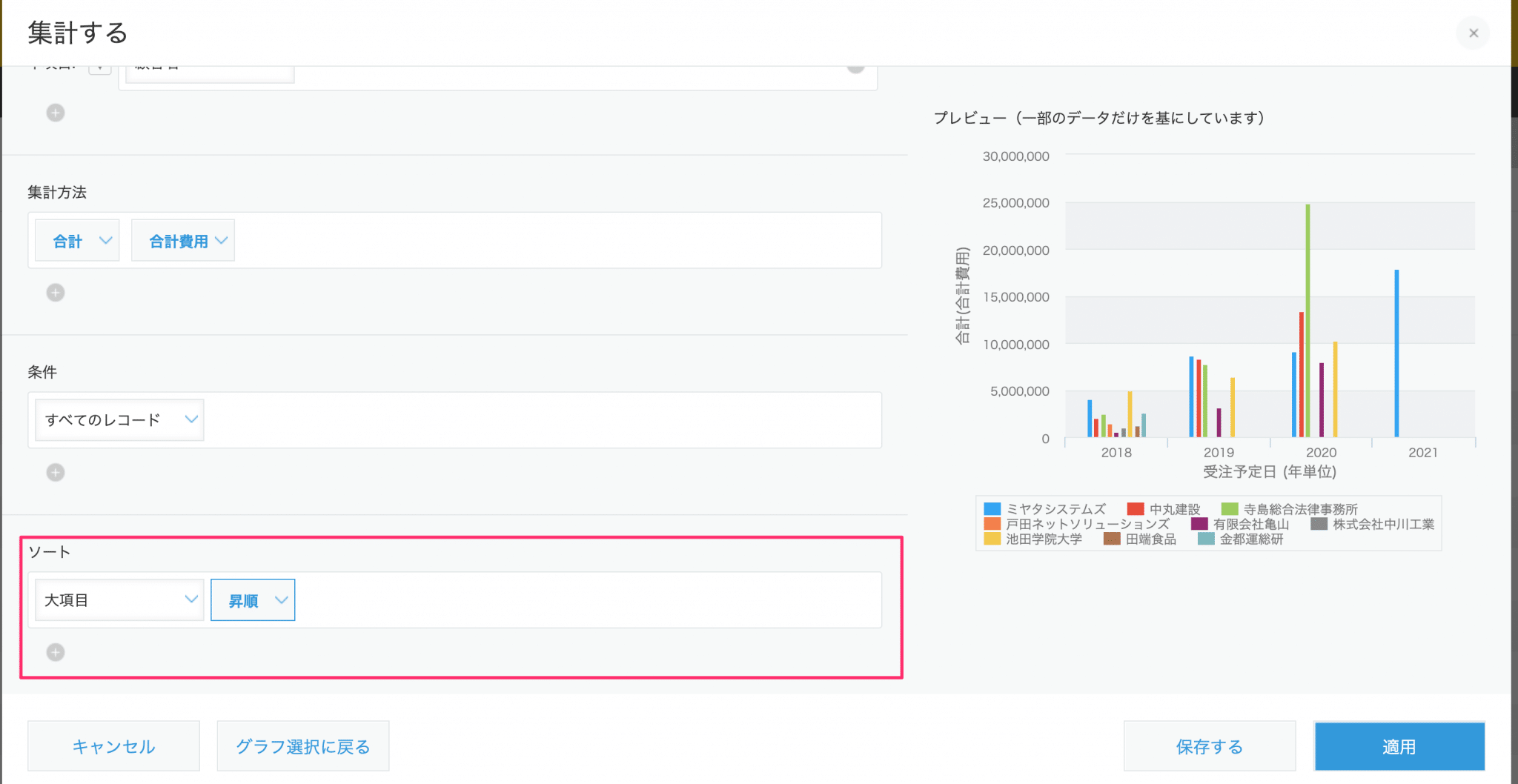
Task: Add another 集計方法 with the plus icon
Action: [56, 293]
